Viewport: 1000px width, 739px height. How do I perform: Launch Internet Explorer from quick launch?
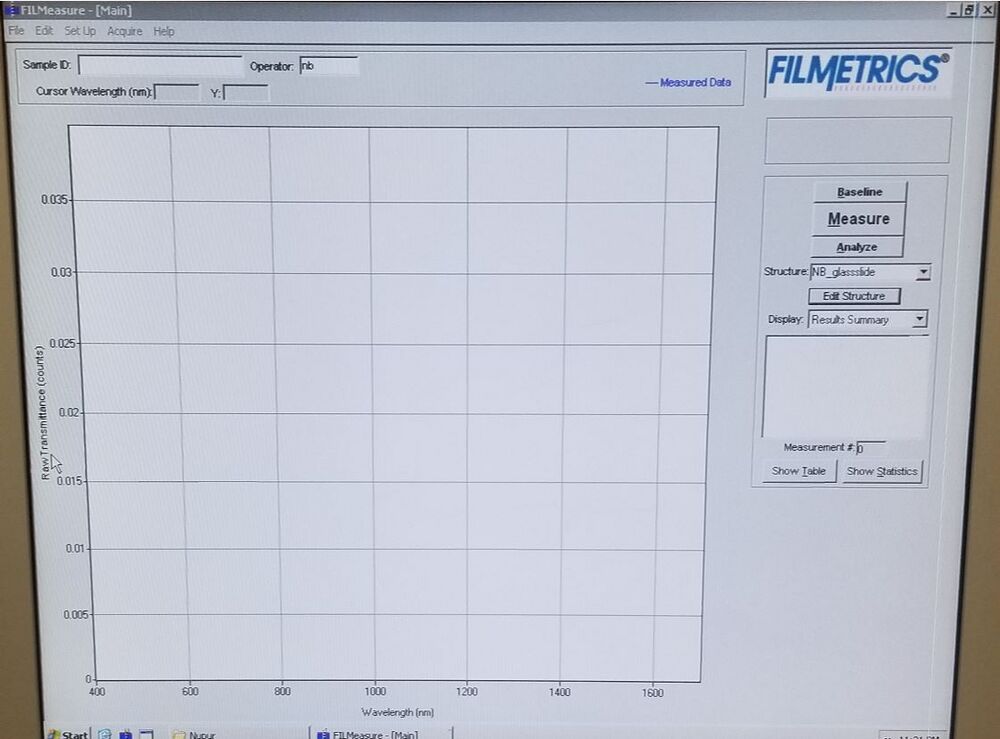[x=105, y=735]
